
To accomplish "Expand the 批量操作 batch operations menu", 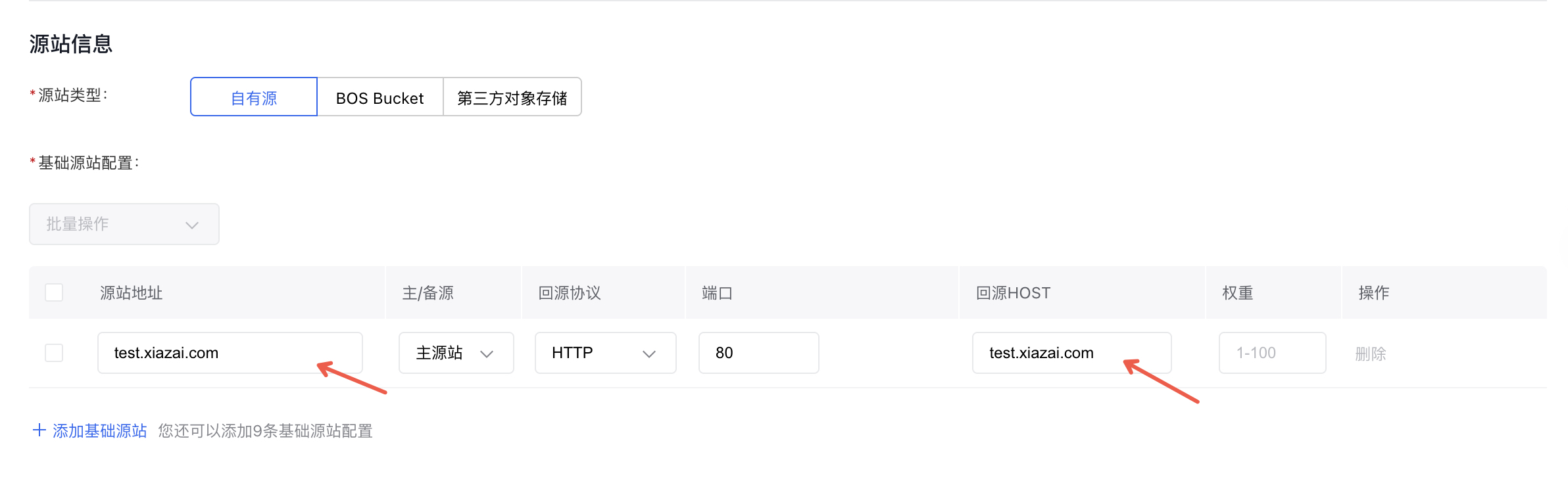I will 124,224.
